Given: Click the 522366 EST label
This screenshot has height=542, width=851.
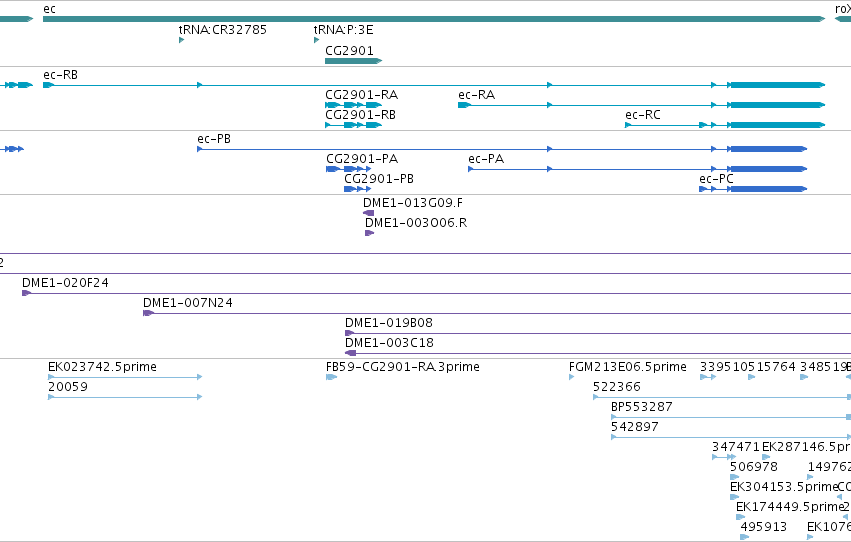Looking at the screenshot, I should [x=617, y=387].
